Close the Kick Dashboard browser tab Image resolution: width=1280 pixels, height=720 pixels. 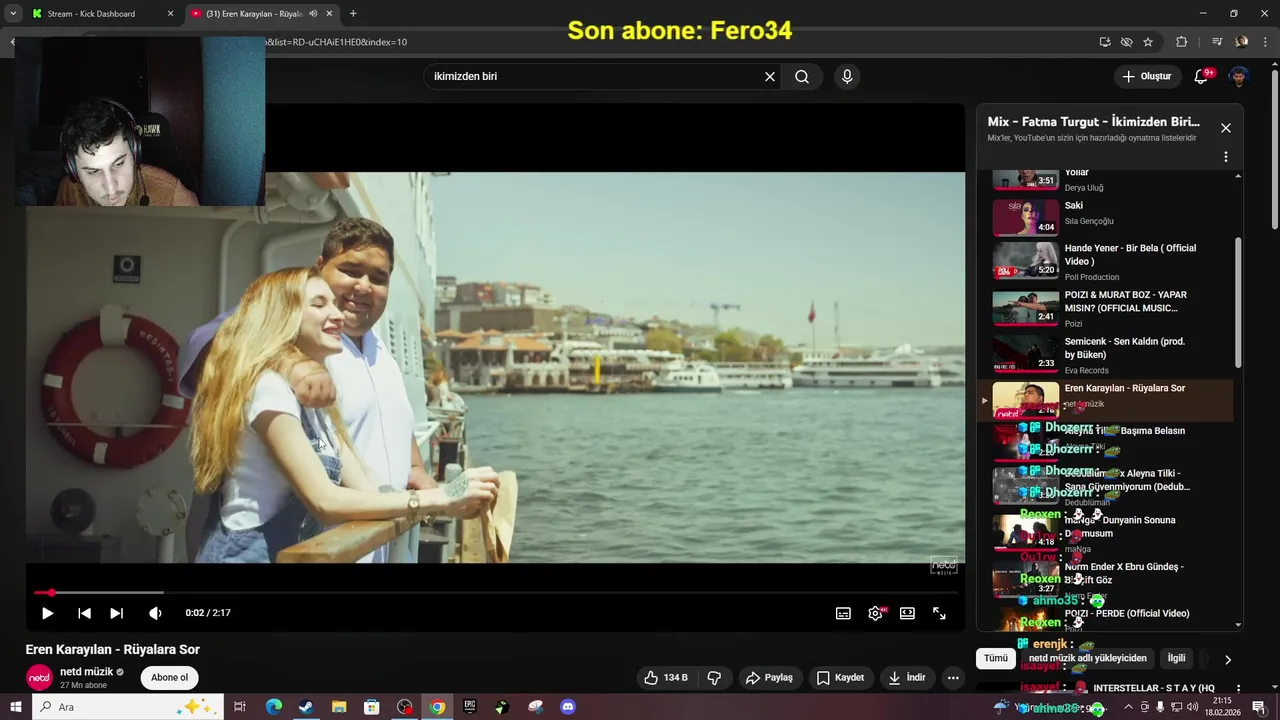(170, 14)
